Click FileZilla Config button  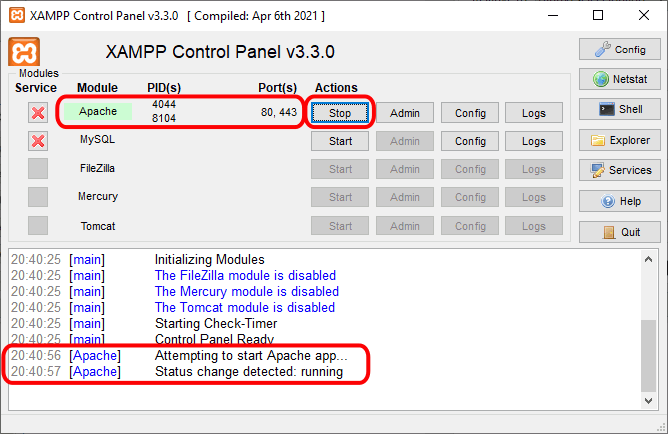pos(470,169)
